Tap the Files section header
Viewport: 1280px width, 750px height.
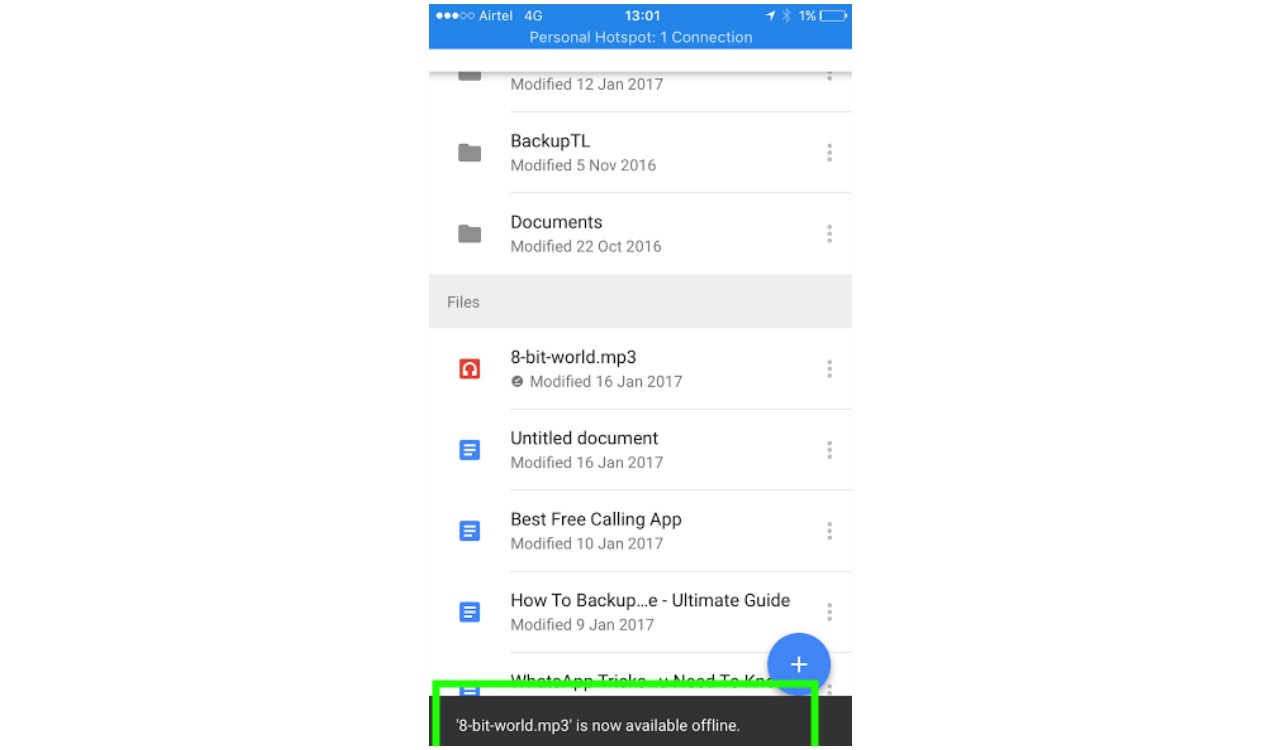[x=640, y=302]
